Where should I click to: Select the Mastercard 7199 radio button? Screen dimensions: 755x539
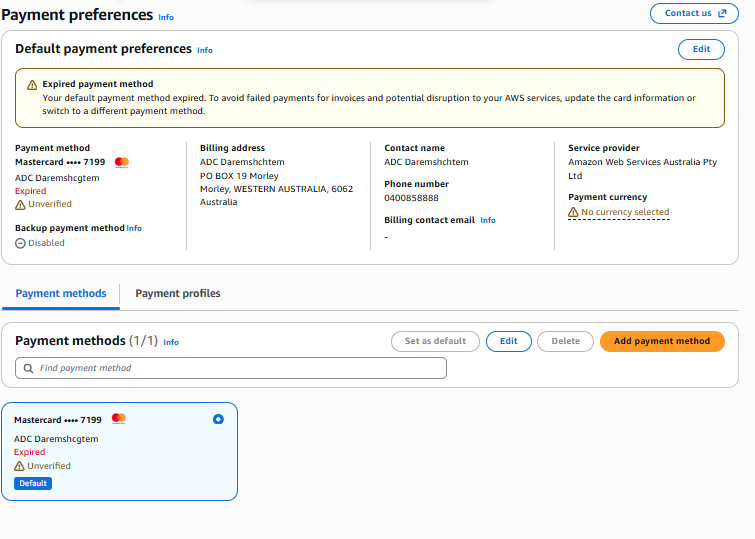[218, 420]
